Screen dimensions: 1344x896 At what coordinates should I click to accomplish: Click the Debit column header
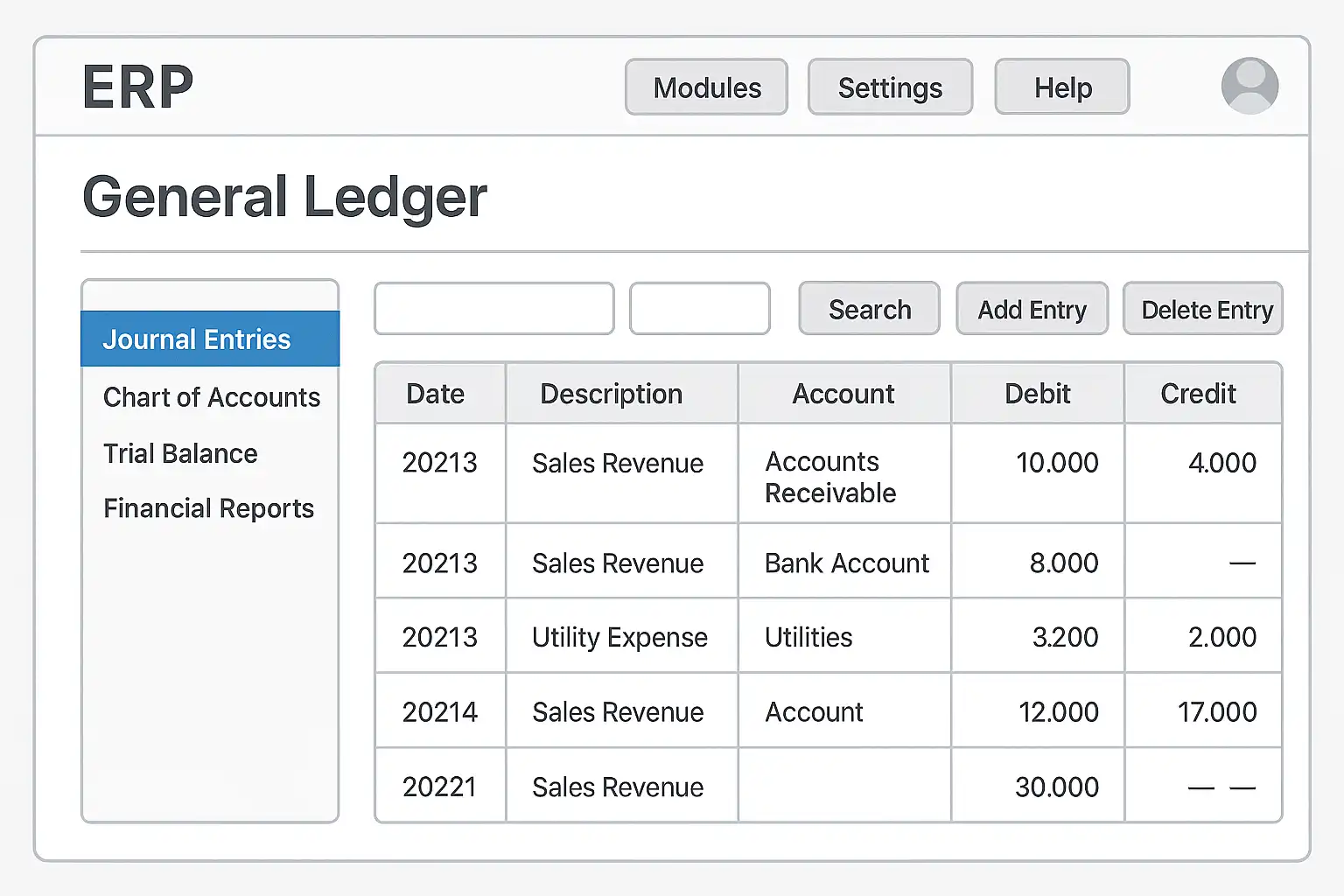[1037, 394]
